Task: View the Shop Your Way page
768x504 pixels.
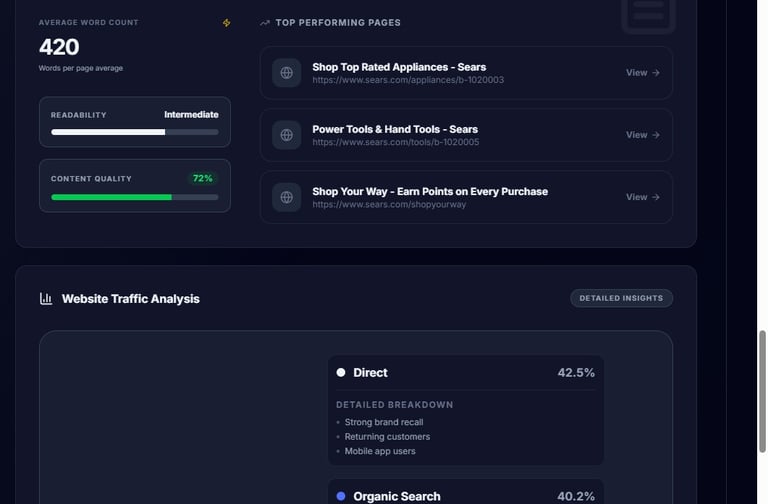Action: (642, 197)
